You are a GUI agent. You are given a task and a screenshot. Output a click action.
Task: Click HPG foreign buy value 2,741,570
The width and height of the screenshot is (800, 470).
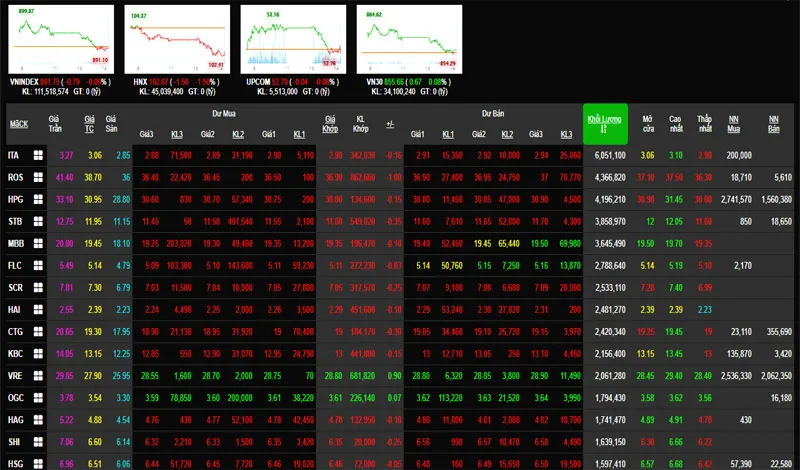736,200
